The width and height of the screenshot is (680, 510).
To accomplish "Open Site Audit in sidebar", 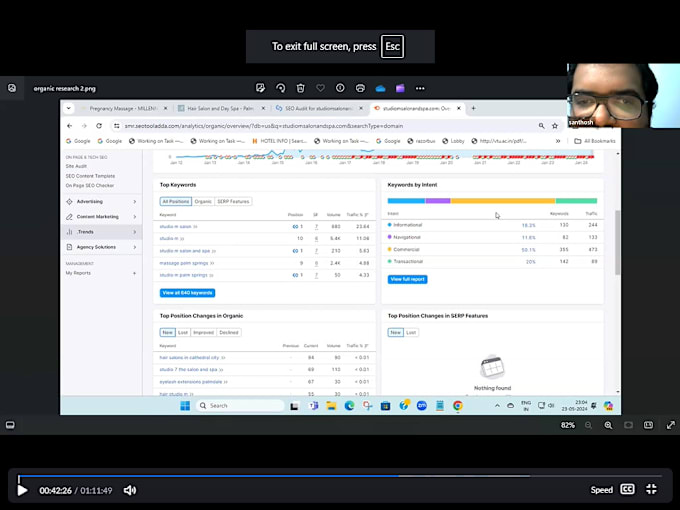I will 76,166.
